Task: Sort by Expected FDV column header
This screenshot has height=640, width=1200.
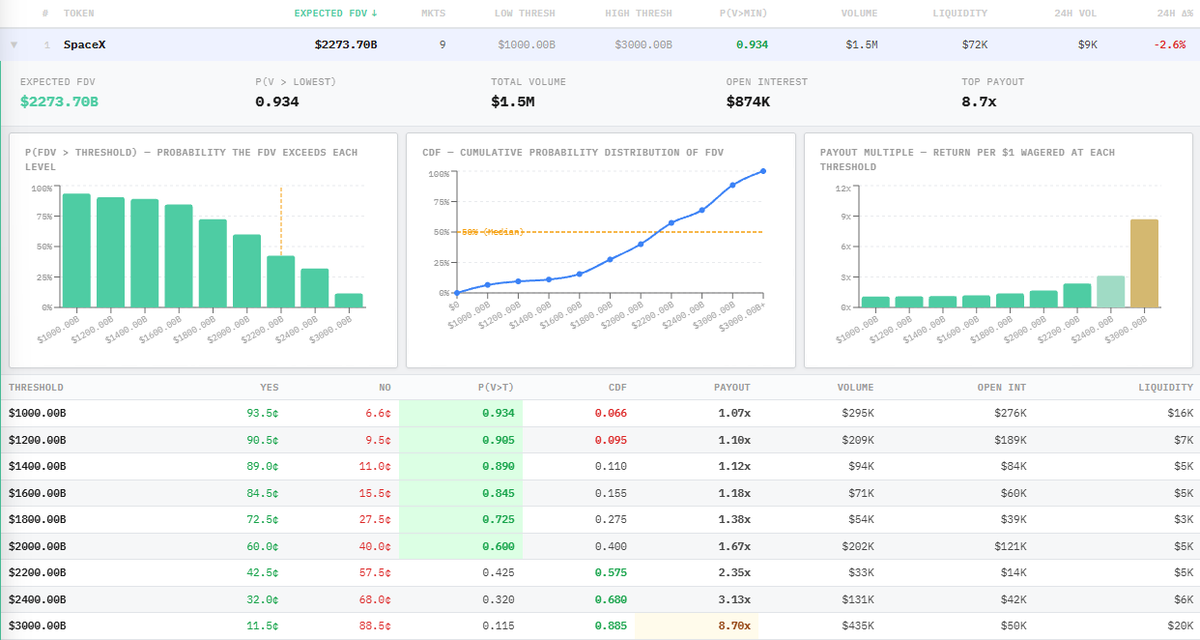Action: 336,14
